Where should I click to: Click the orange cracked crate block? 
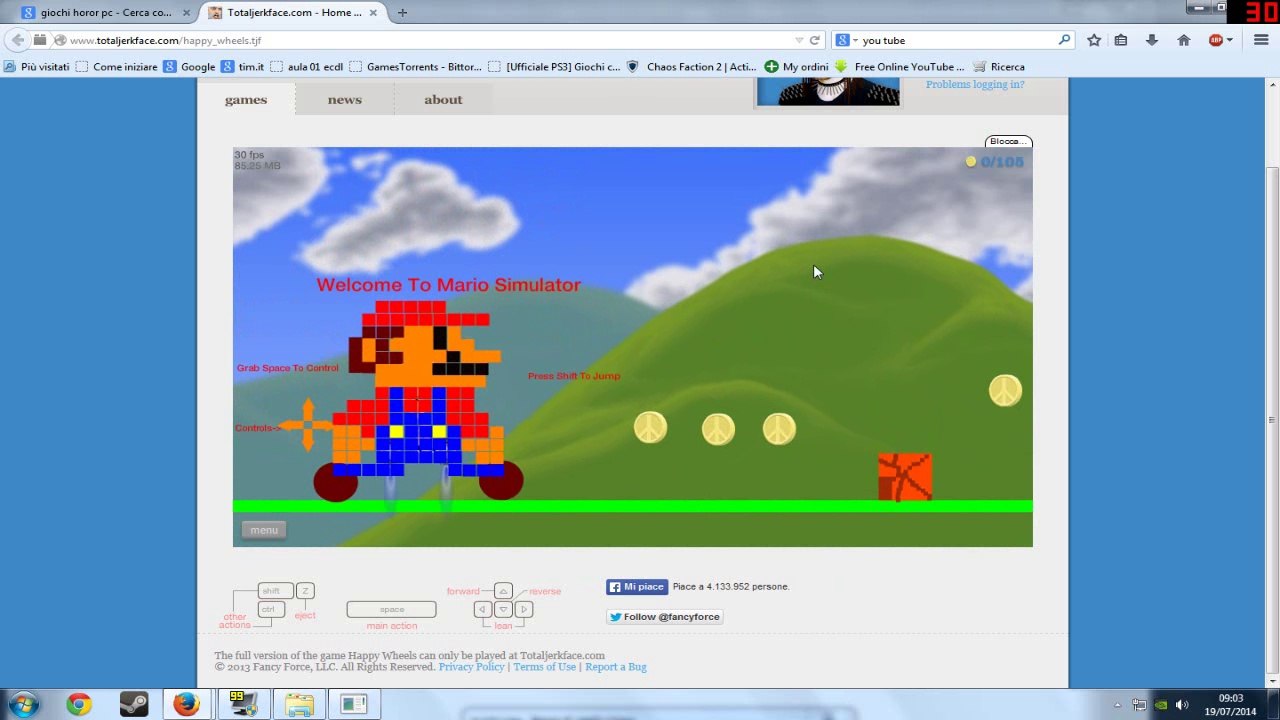[x=905, y=477]
